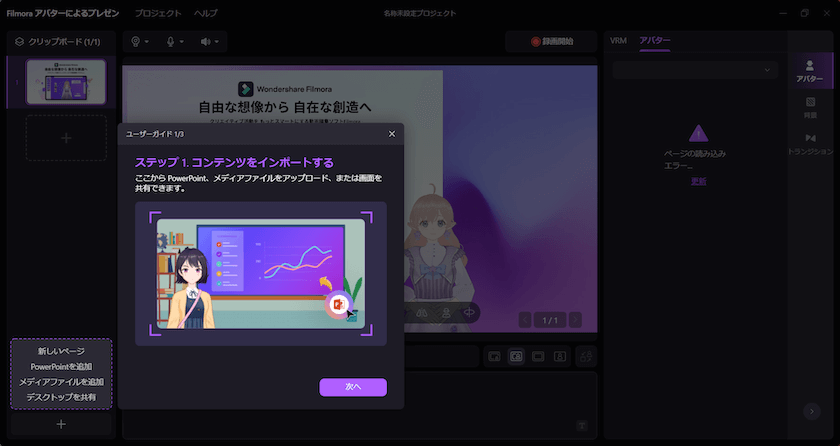Open the アバター side panel icon

pyautogui.click(x=809, y=71)
